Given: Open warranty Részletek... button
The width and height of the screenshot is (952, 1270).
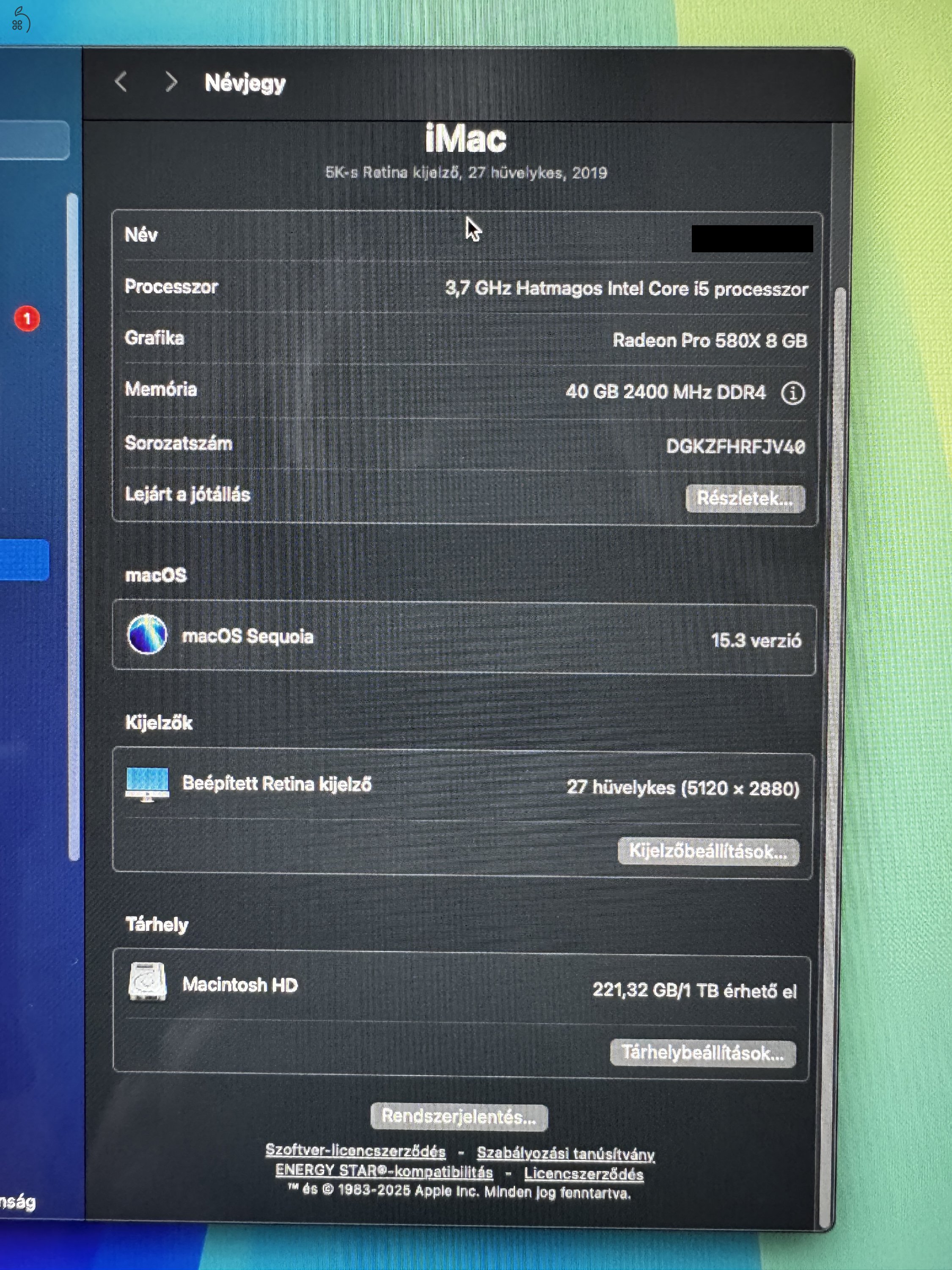Looking at the screenshot, I should click(745, 498).
